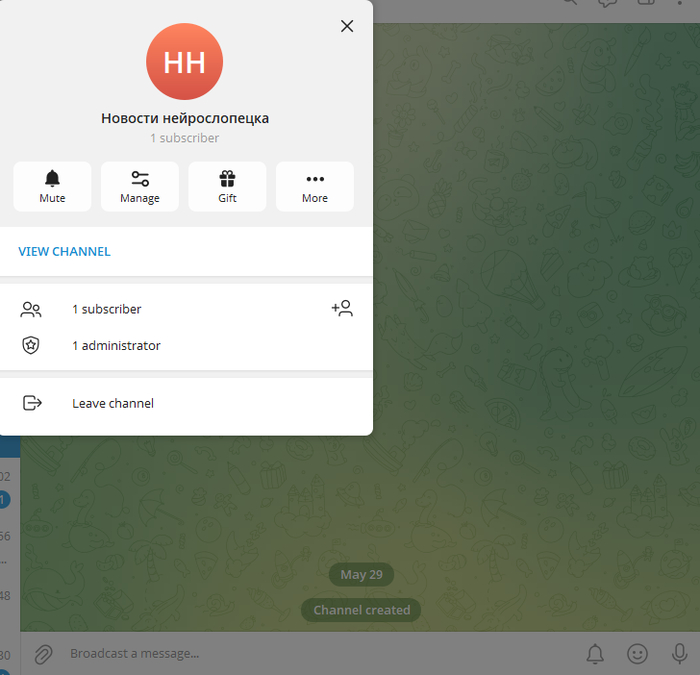
Task: Attach a file with the paperclip icon
Action: (43, 654)
